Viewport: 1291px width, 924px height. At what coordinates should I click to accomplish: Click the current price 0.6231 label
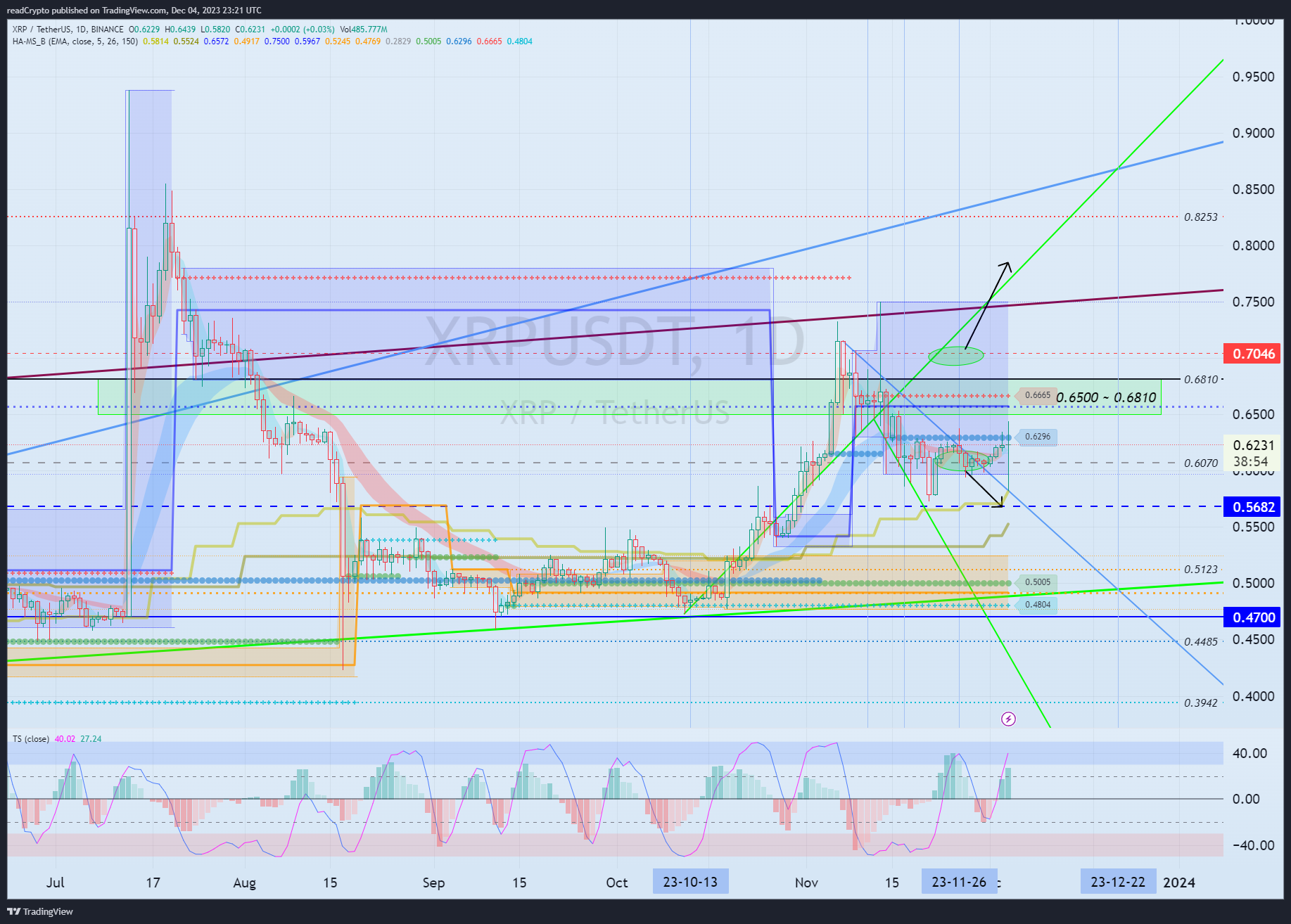[1253, 445]
